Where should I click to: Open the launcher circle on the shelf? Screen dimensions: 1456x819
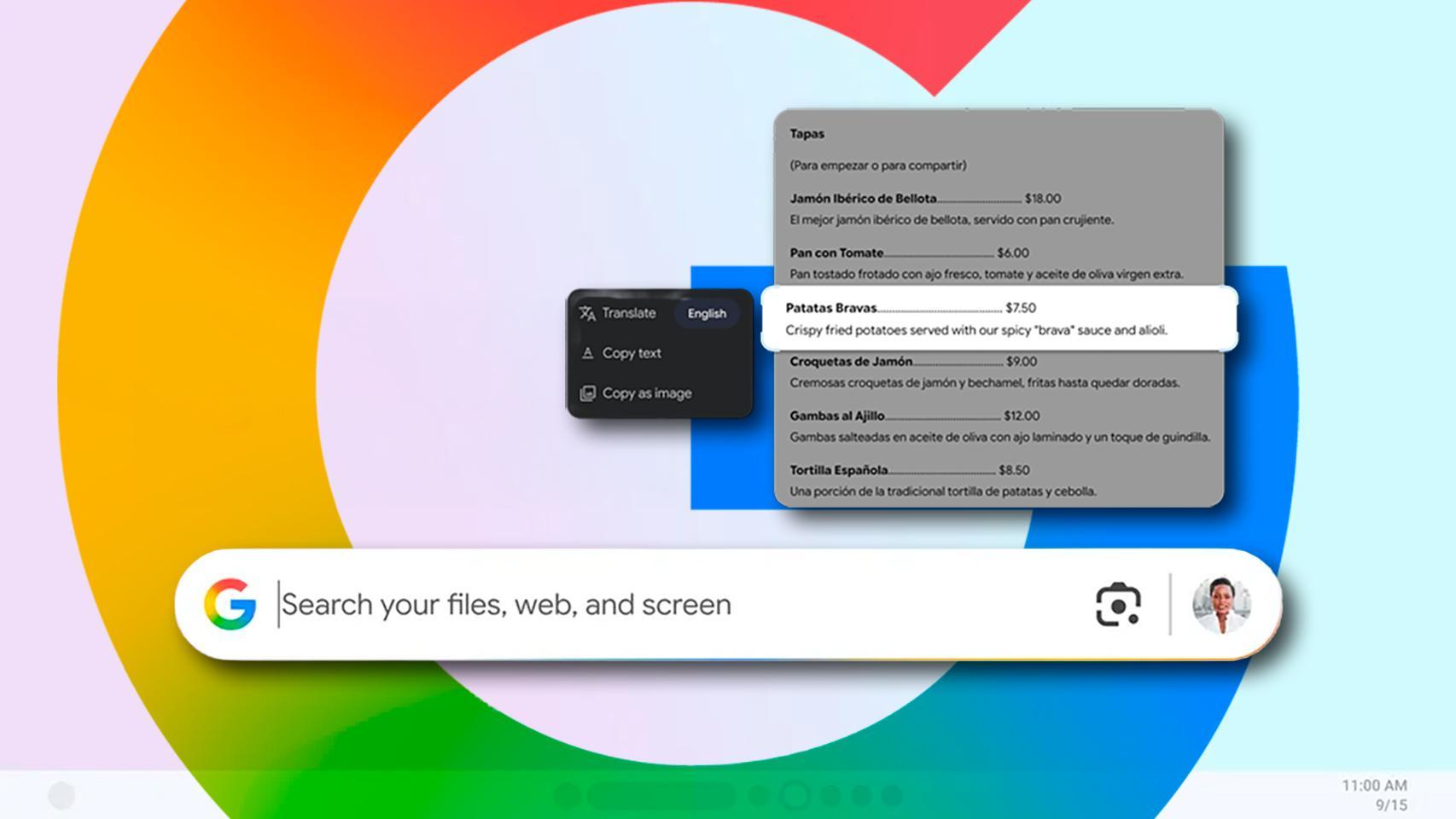coord(61,795)
